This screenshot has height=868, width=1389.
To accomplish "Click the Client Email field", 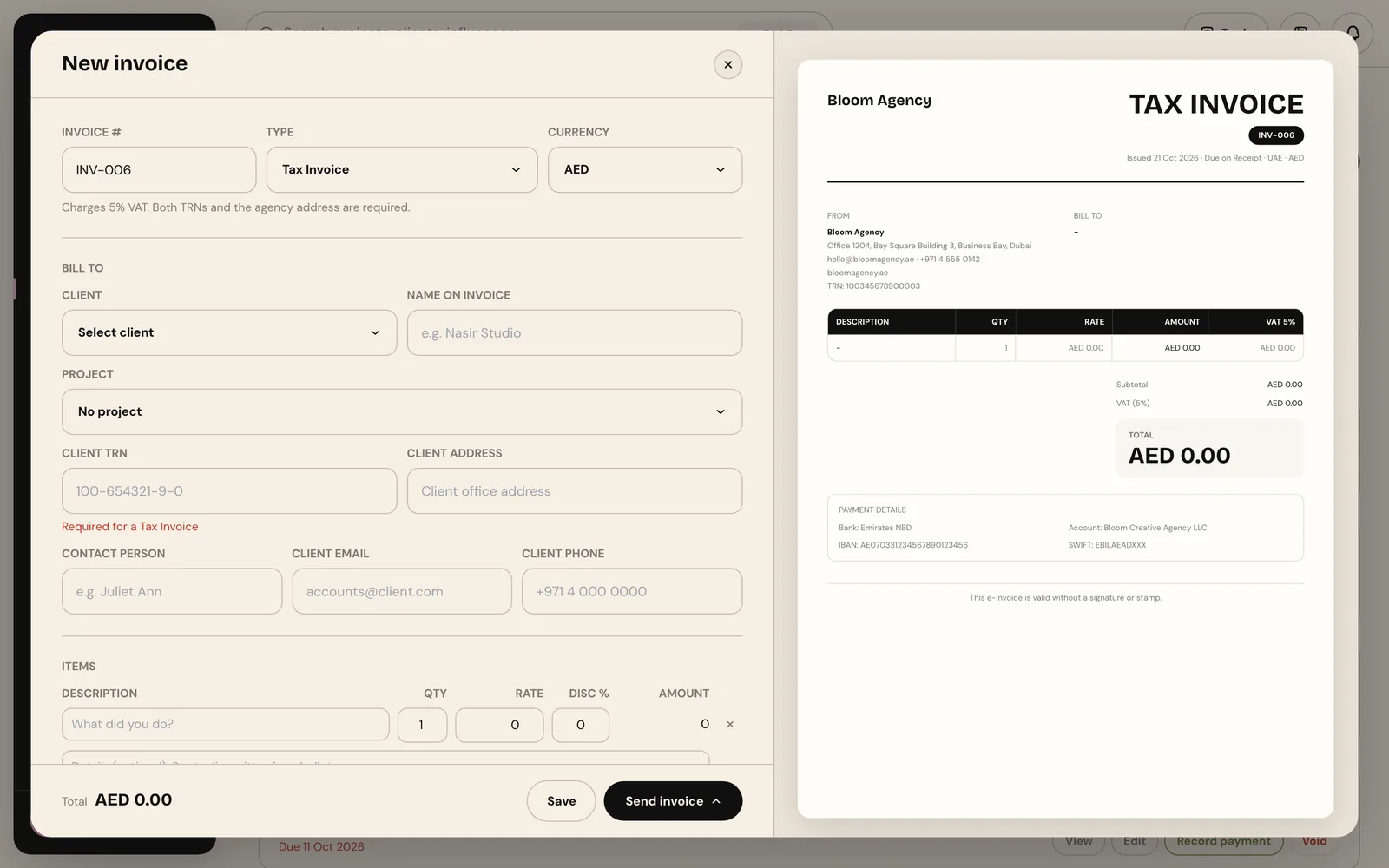I will coord(402,591).
